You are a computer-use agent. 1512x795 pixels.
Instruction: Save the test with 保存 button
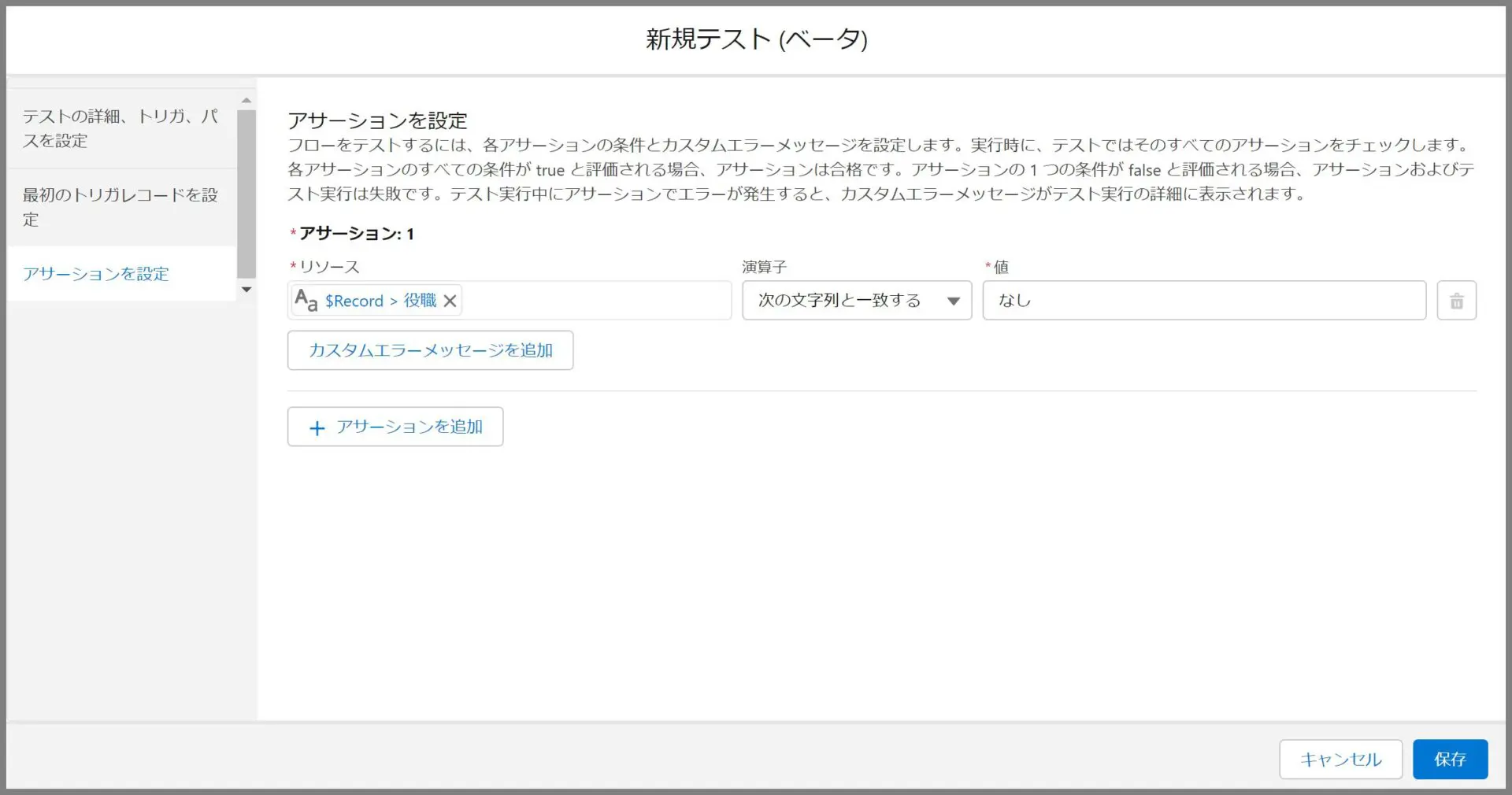[x=1450, y=759]
